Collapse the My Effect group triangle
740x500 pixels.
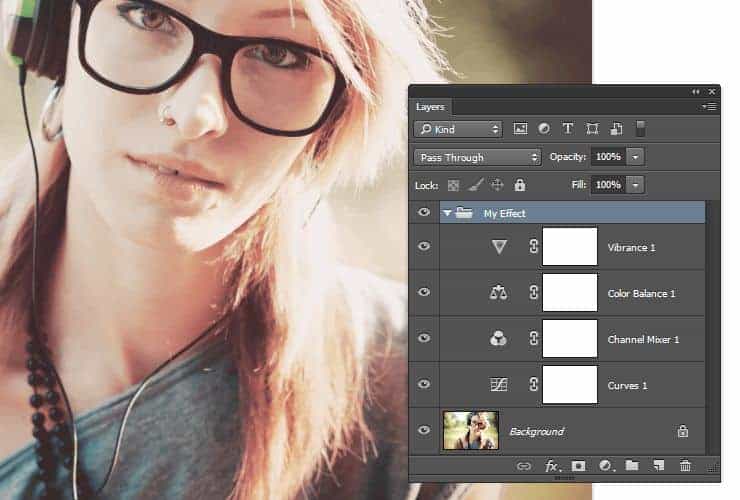(447, 213)
